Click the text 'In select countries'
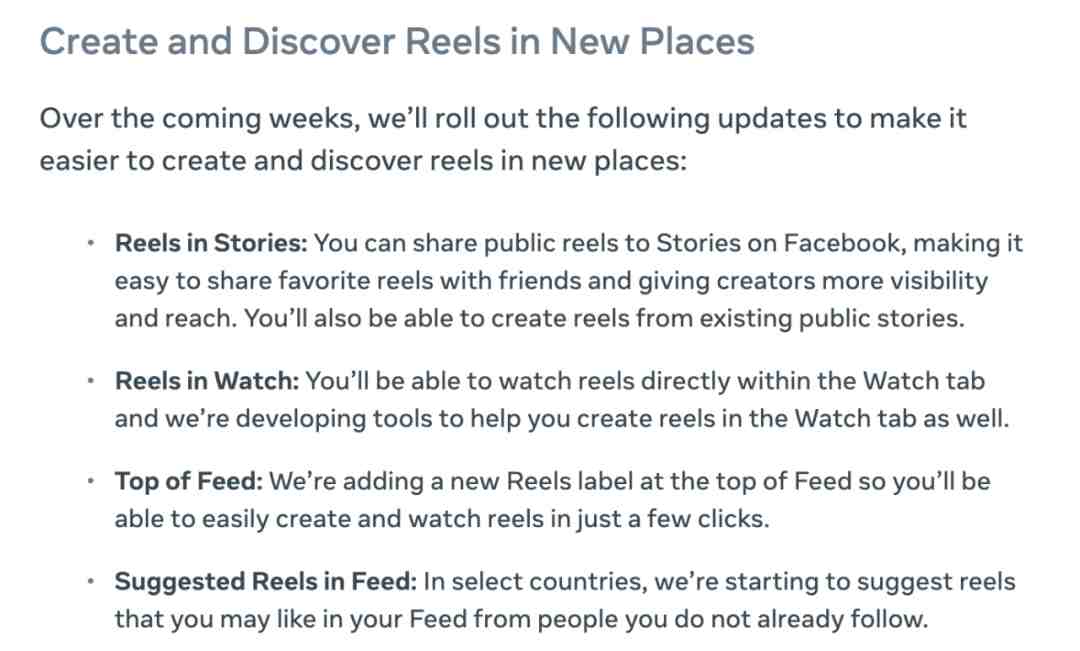The width and height of the screenshot is (1080, 651). click(535, 581)
